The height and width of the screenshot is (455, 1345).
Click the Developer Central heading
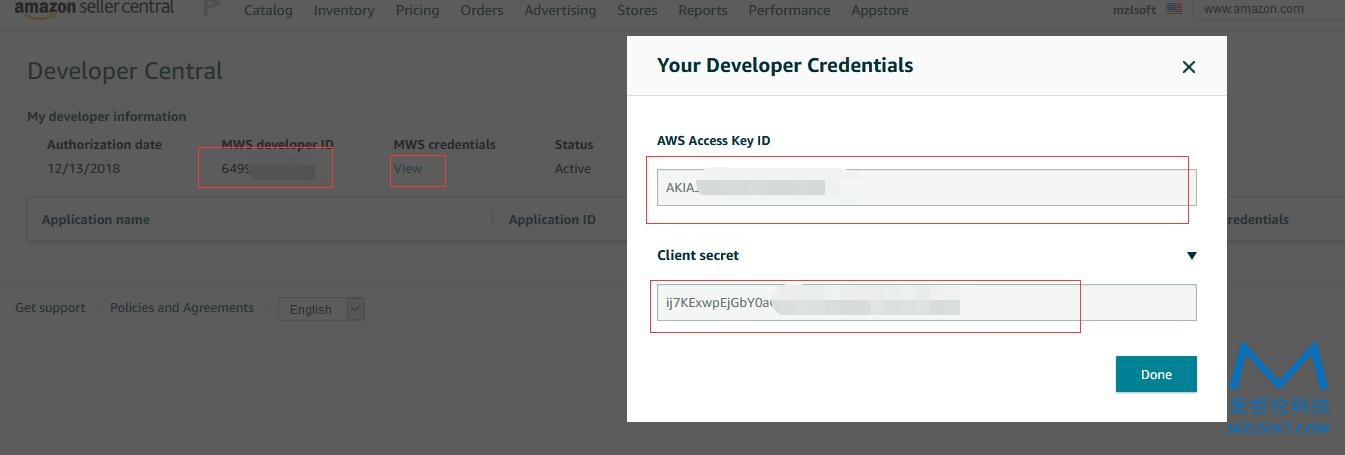tap(125, 71)
